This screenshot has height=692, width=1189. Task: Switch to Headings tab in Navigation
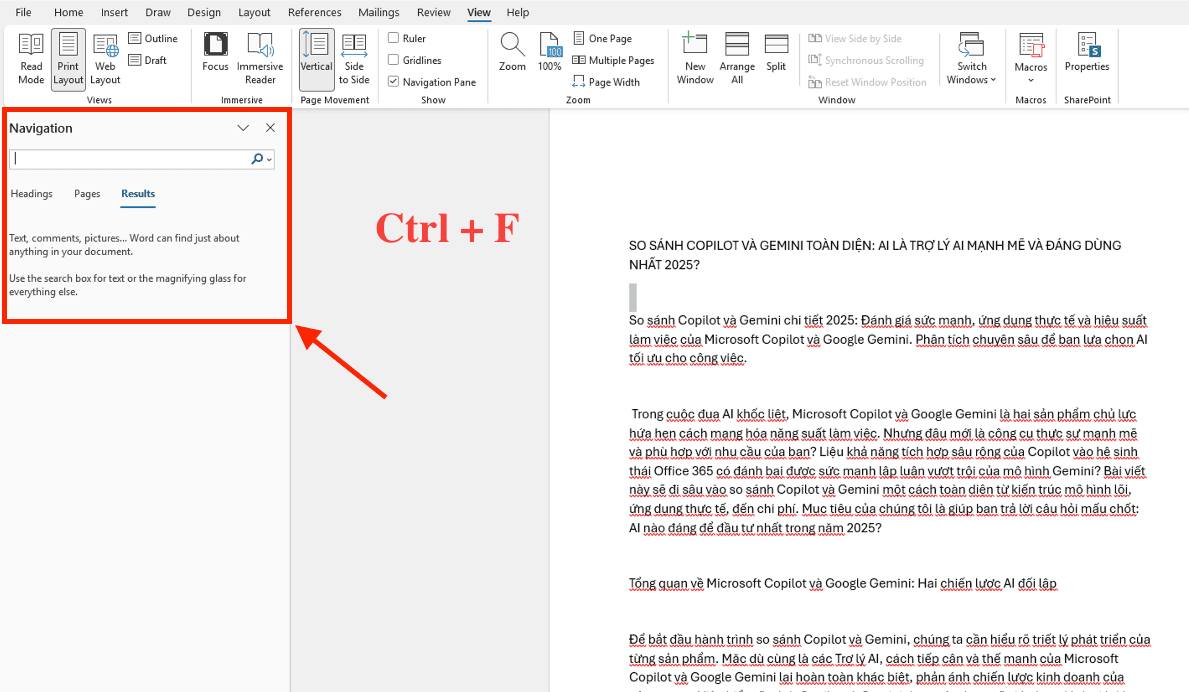[x=32, y=194]
